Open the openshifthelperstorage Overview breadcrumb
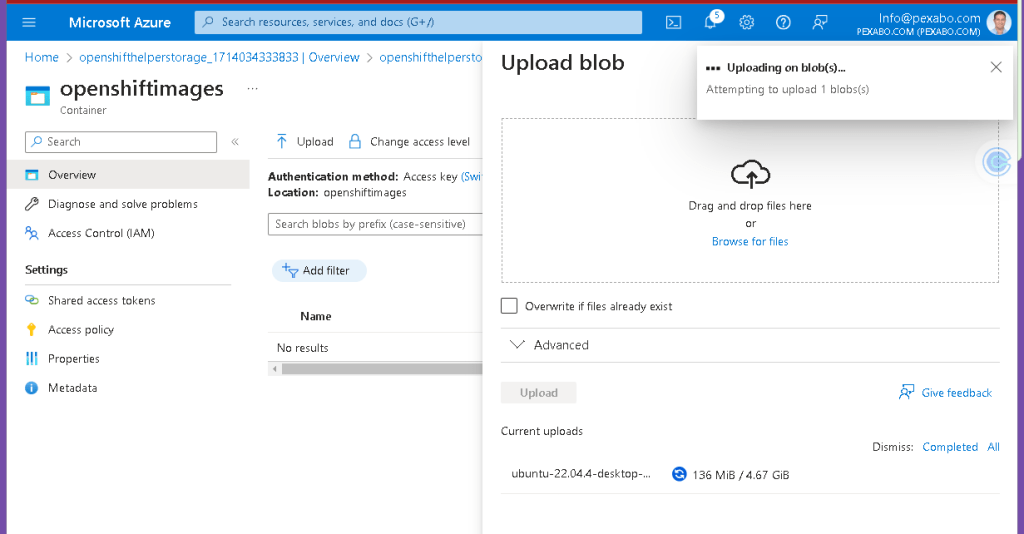The width and height of the screenshot is (1024, 534). [x=219, y=57]
